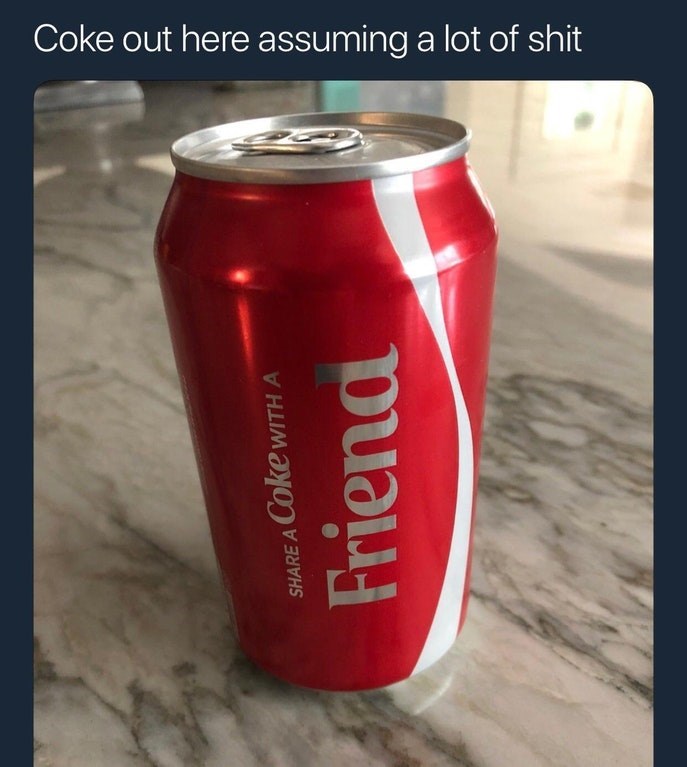Click the capital 'F' in Friend
This screenshot has height=767, width=687.
(362, 587)
